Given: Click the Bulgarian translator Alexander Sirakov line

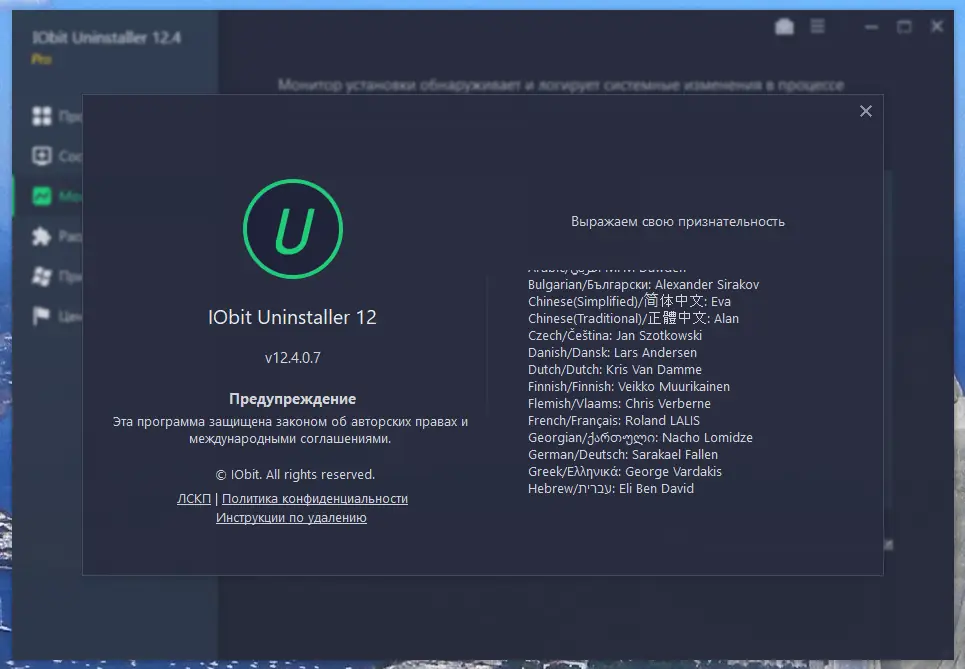Looking at the screenshot, I should pos(643,285).
